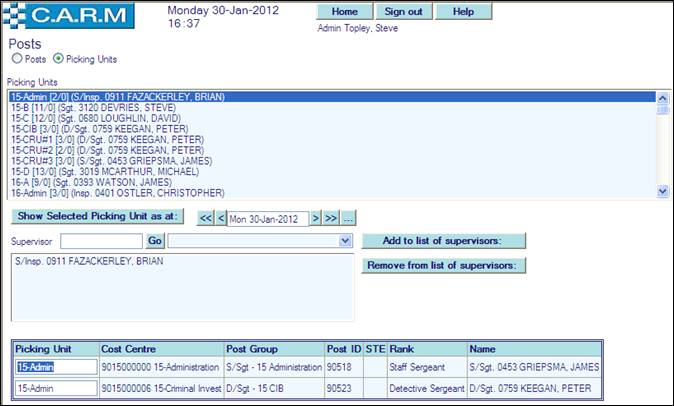Screen dimensions: 674x406
Task: Go to previous day with < button
Action: click(x=220, y=217)
